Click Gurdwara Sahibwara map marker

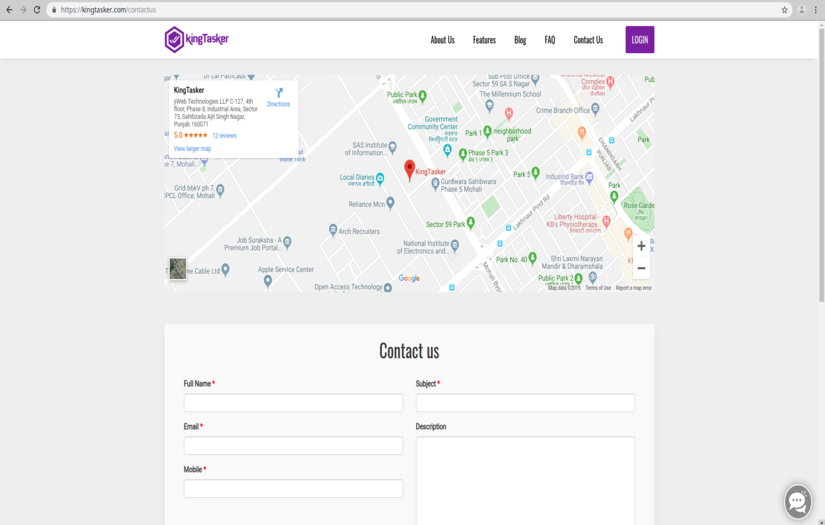point(435,184)
